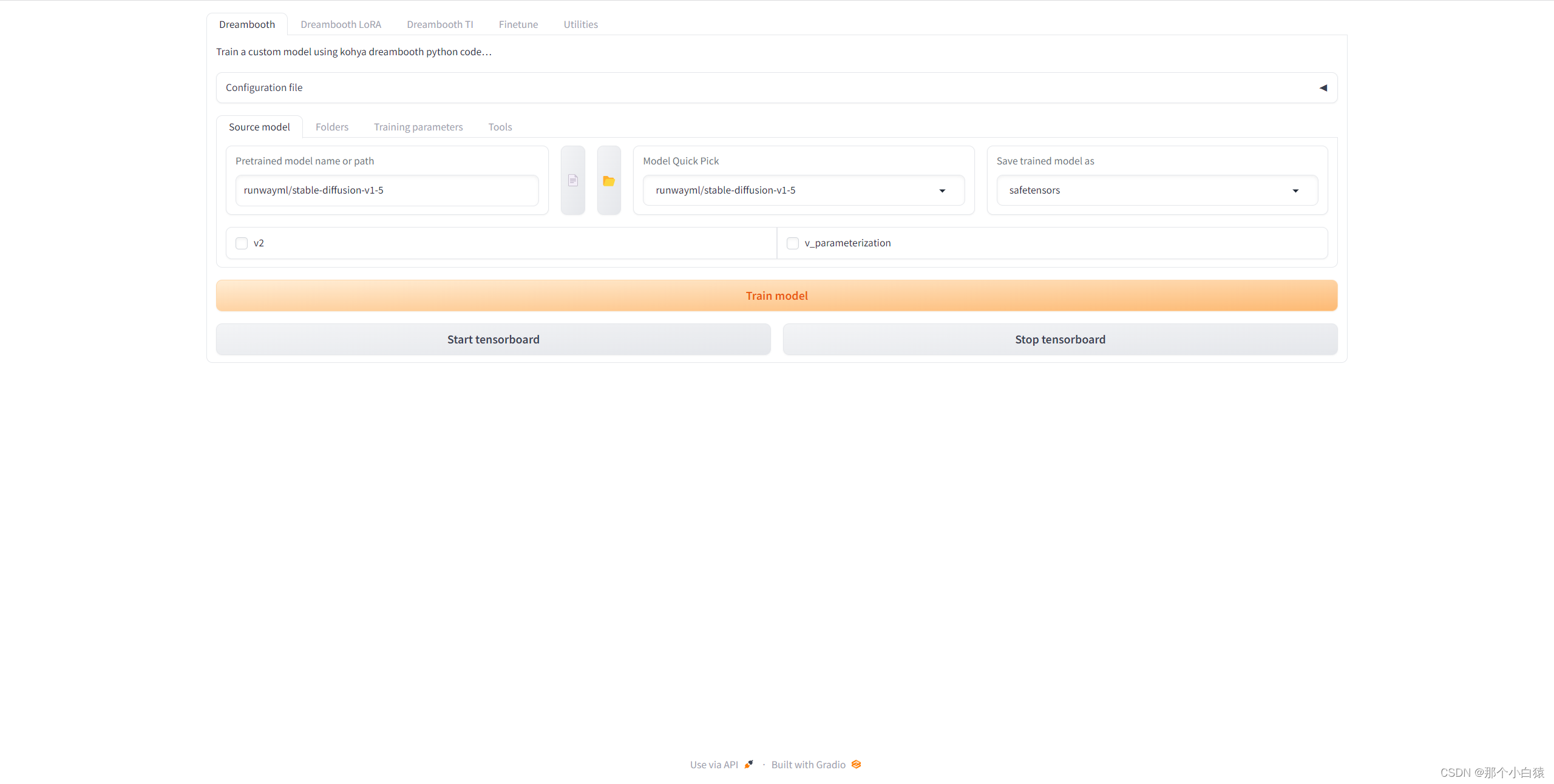Toggle the v_parameterization checkbox
Viewport: 1554px width, 784px height.
click(x=793, y=243)
